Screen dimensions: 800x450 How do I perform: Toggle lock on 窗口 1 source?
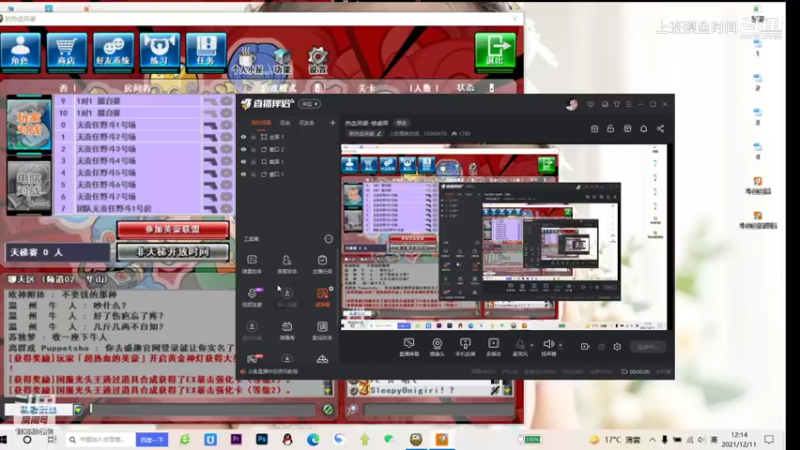(x=253, y=174)
